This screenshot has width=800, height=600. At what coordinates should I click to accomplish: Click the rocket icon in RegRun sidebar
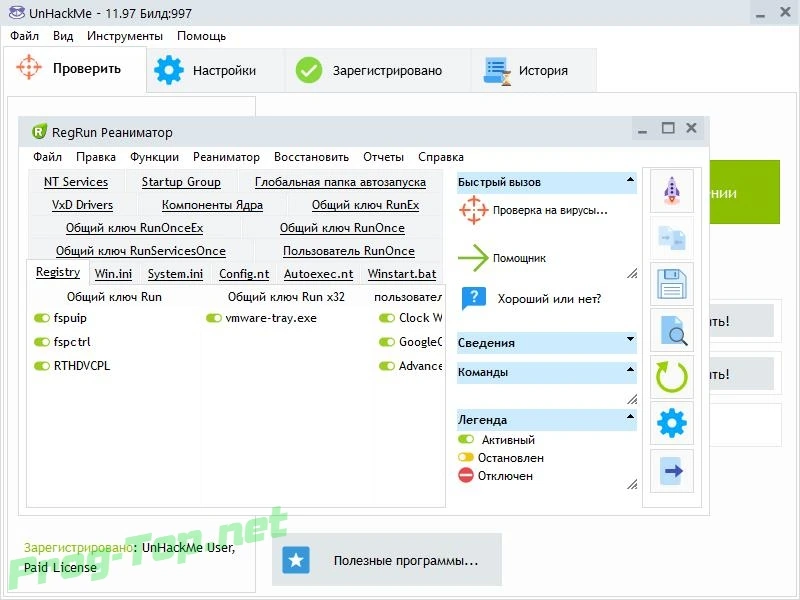coord(671,191)
